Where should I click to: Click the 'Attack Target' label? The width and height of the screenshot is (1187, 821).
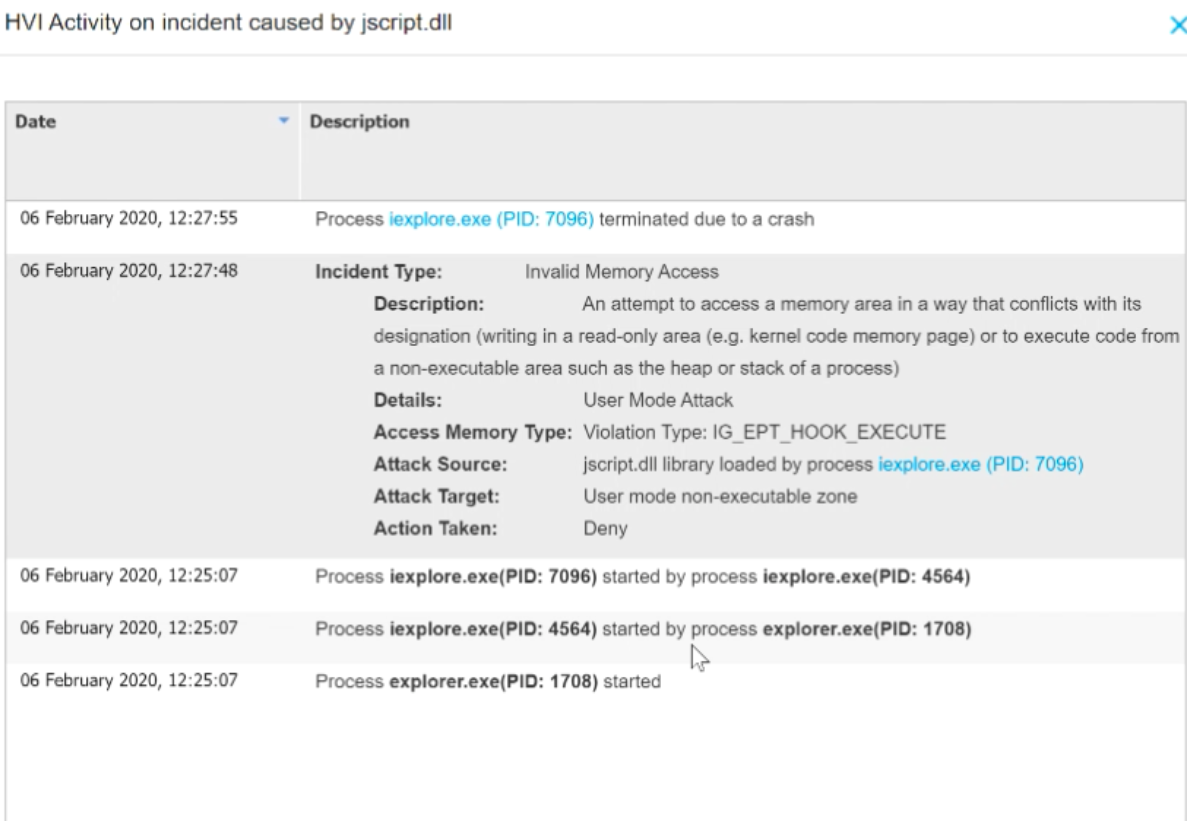(x=436, y=496)
